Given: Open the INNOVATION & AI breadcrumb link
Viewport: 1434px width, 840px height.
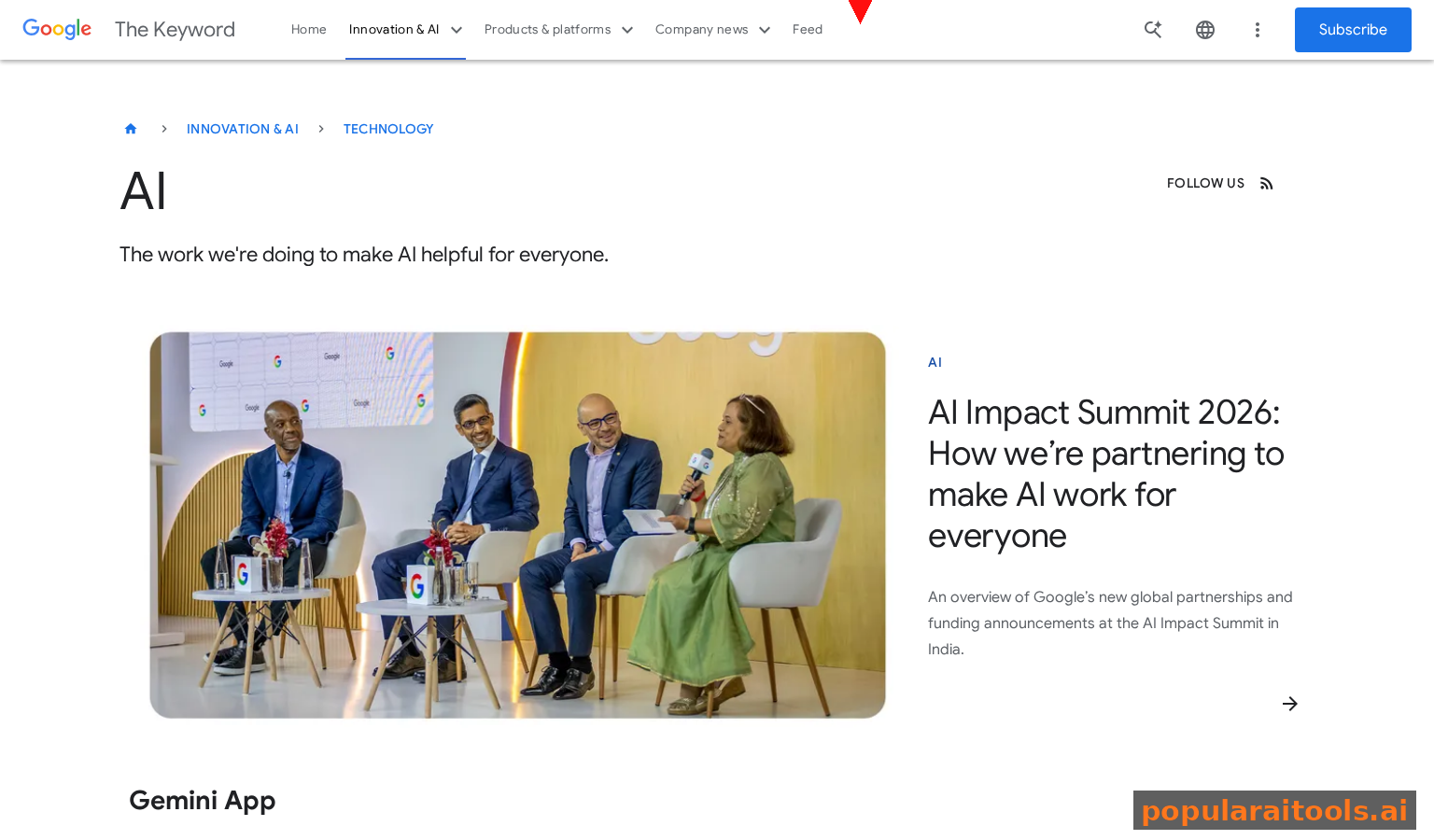Looking at the screenshot, I should click(x=243, y=129).
